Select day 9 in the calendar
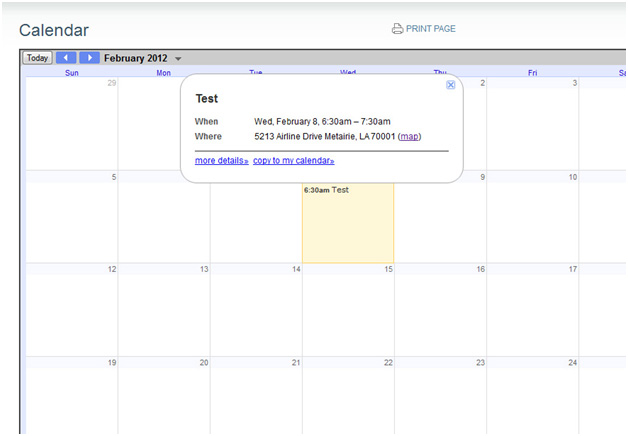Viewport: 628px width, 436px height. coord(483,177)
